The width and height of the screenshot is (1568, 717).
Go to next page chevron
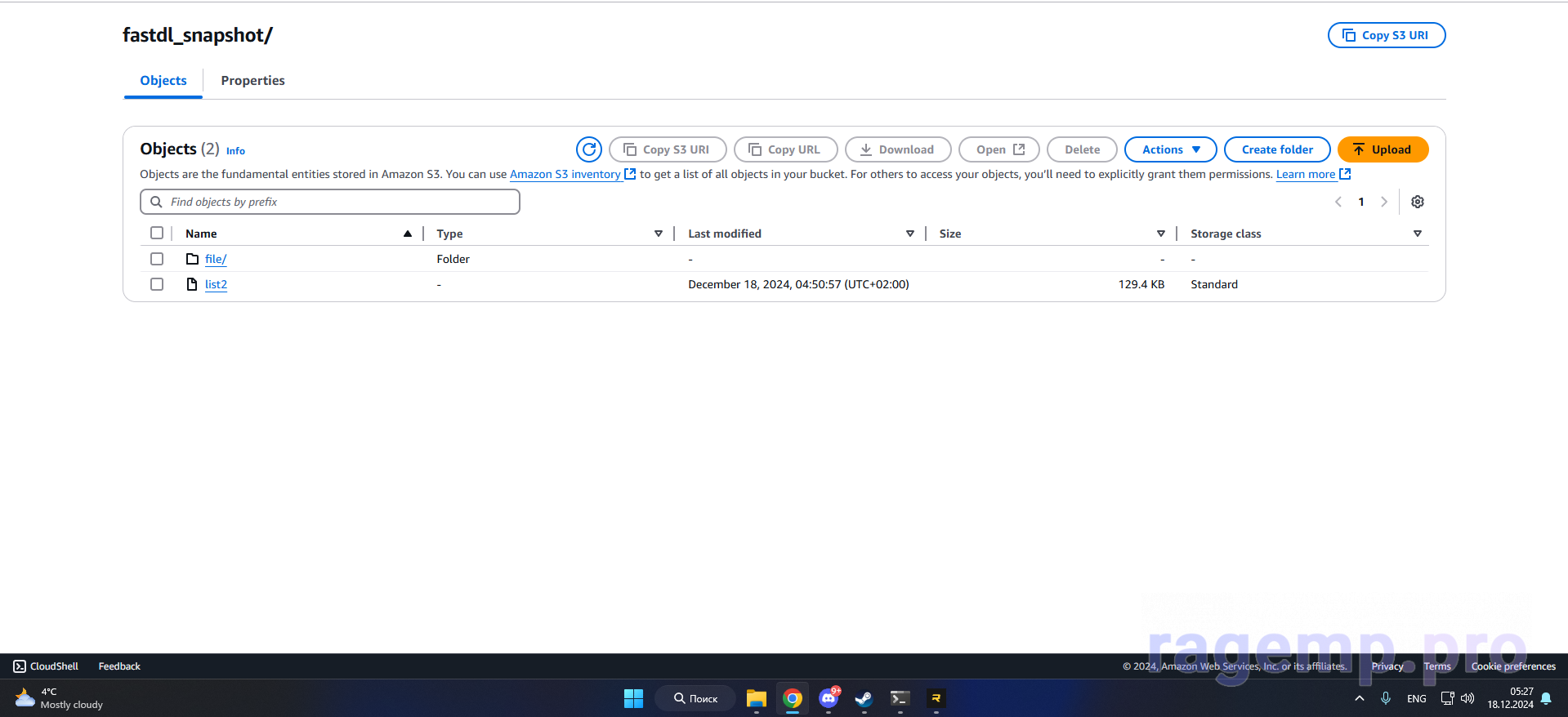pos(1384,202)
